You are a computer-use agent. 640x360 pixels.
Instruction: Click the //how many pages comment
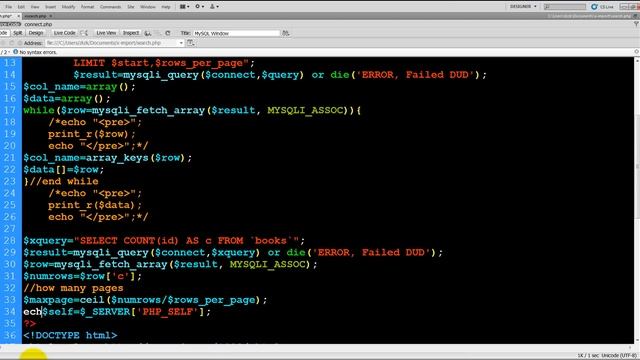73,288
